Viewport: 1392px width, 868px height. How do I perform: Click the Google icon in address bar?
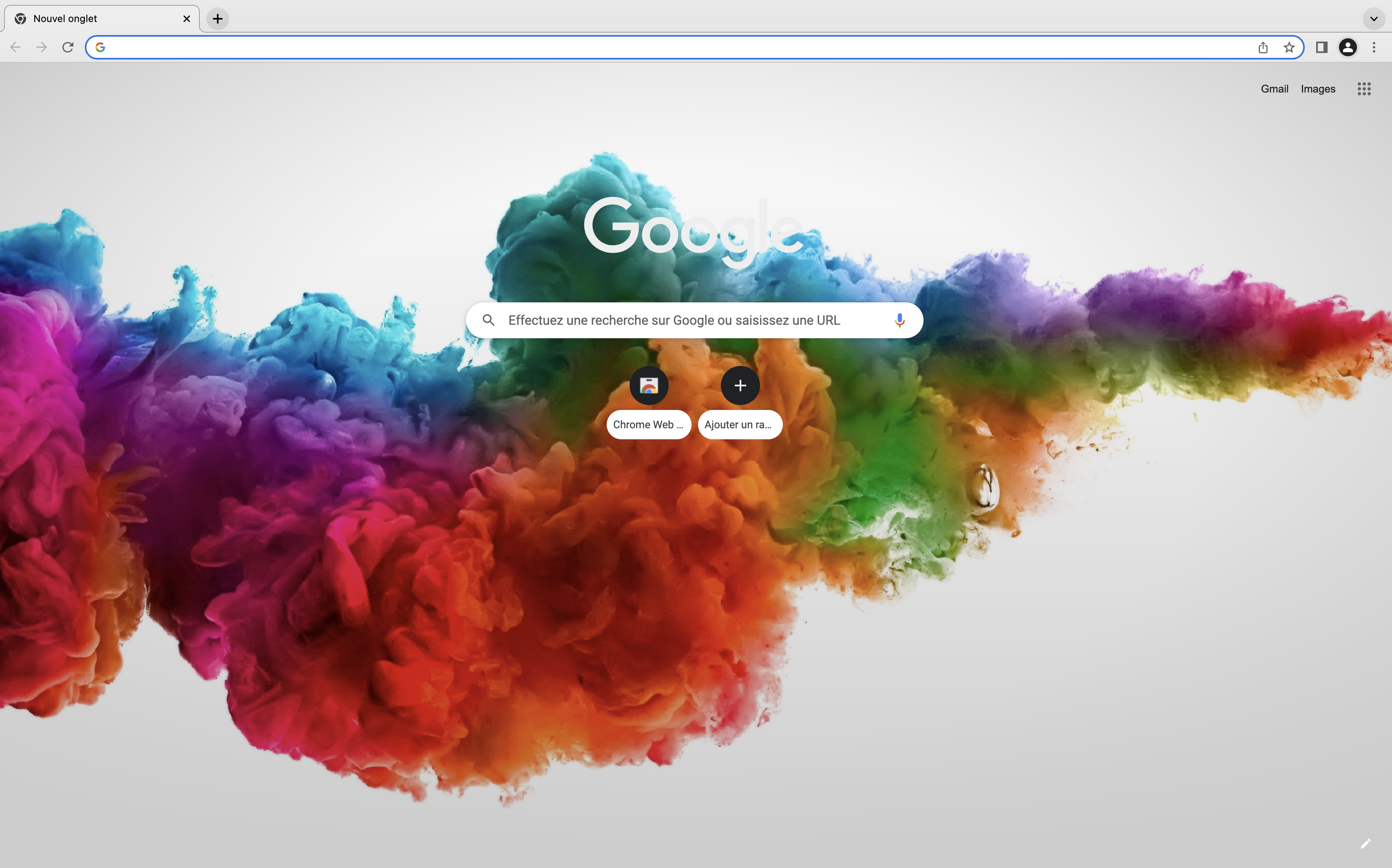tap(100, 47)
